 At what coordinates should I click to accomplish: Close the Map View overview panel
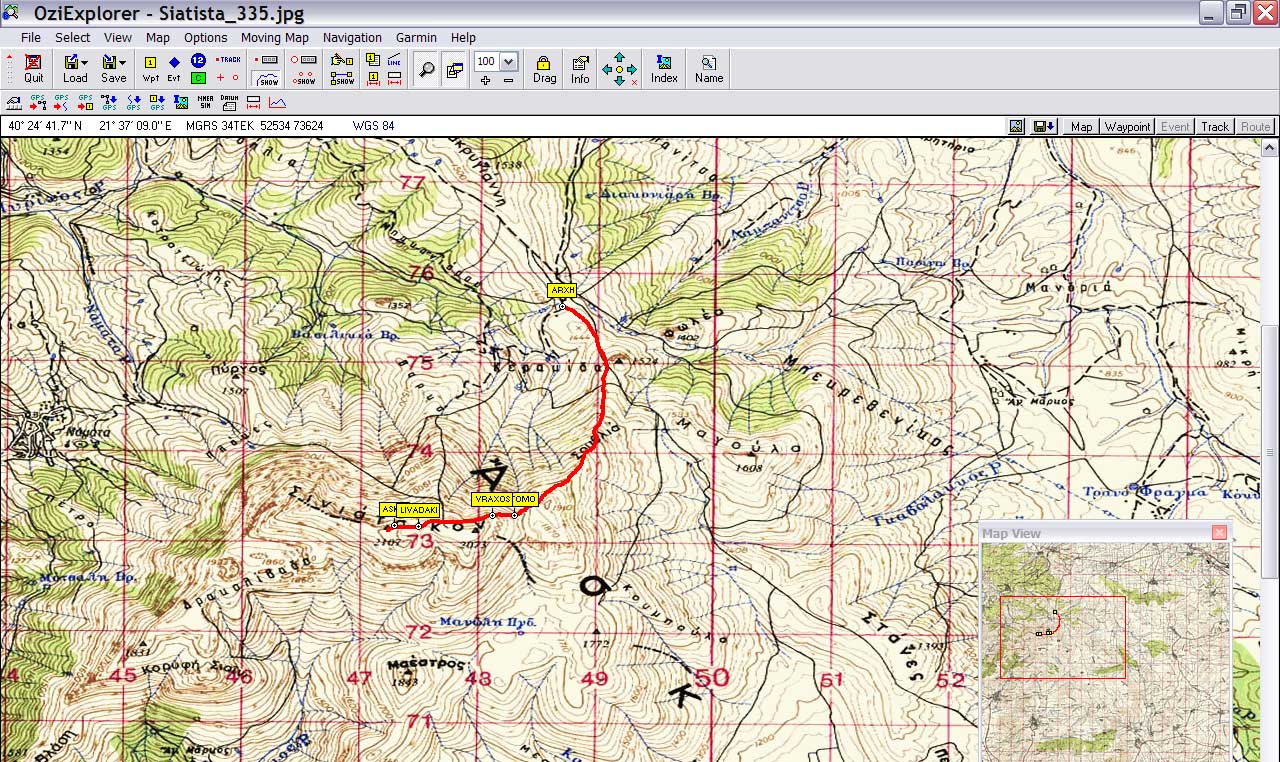[1219, 533]
